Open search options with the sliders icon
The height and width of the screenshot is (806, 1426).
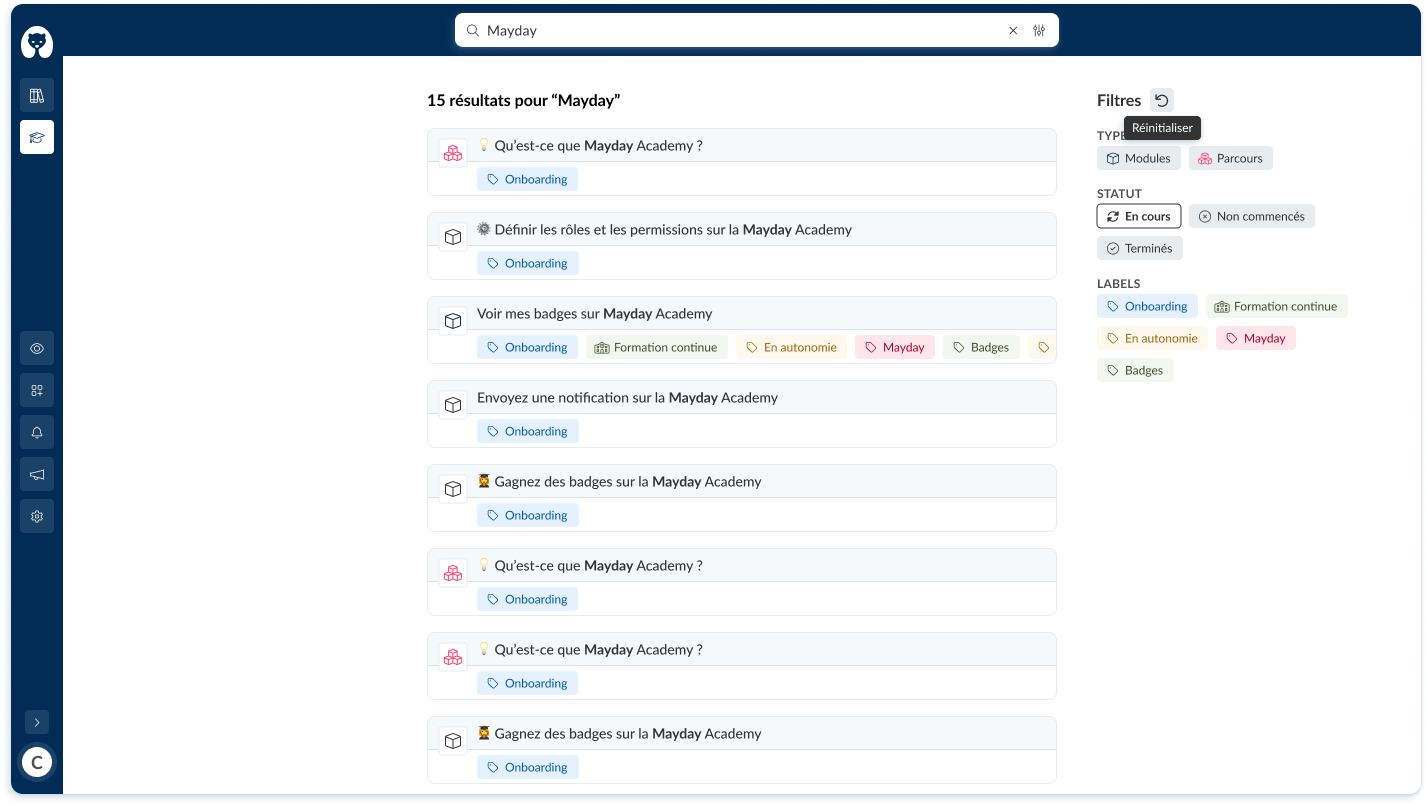coord(1039,30)
